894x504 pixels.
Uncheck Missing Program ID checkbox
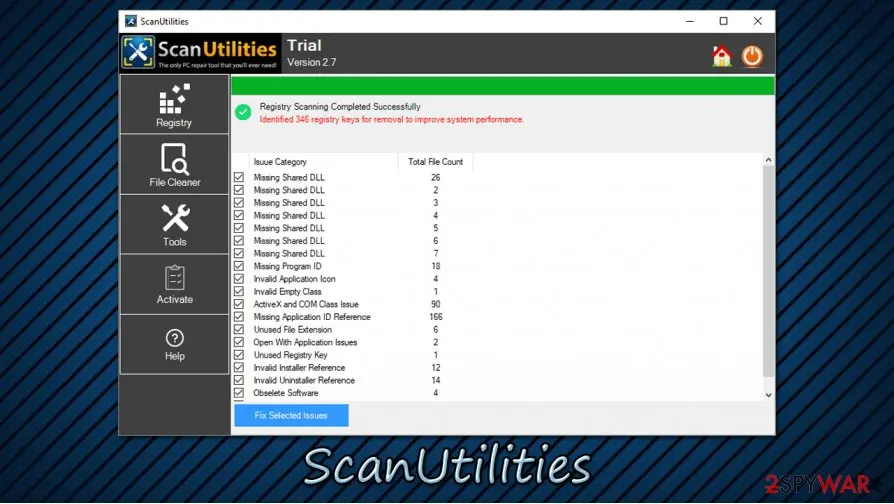(x=239, y=266)
